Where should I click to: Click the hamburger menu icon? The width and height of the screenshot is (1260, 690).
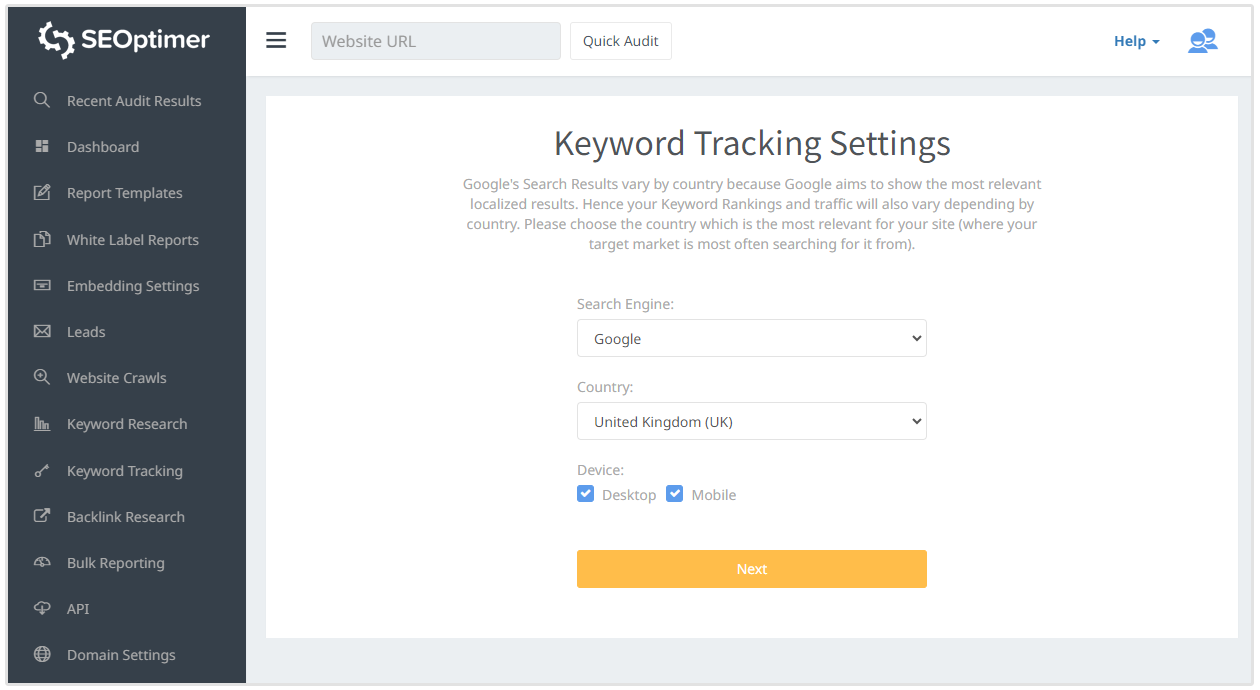(276, 40)
